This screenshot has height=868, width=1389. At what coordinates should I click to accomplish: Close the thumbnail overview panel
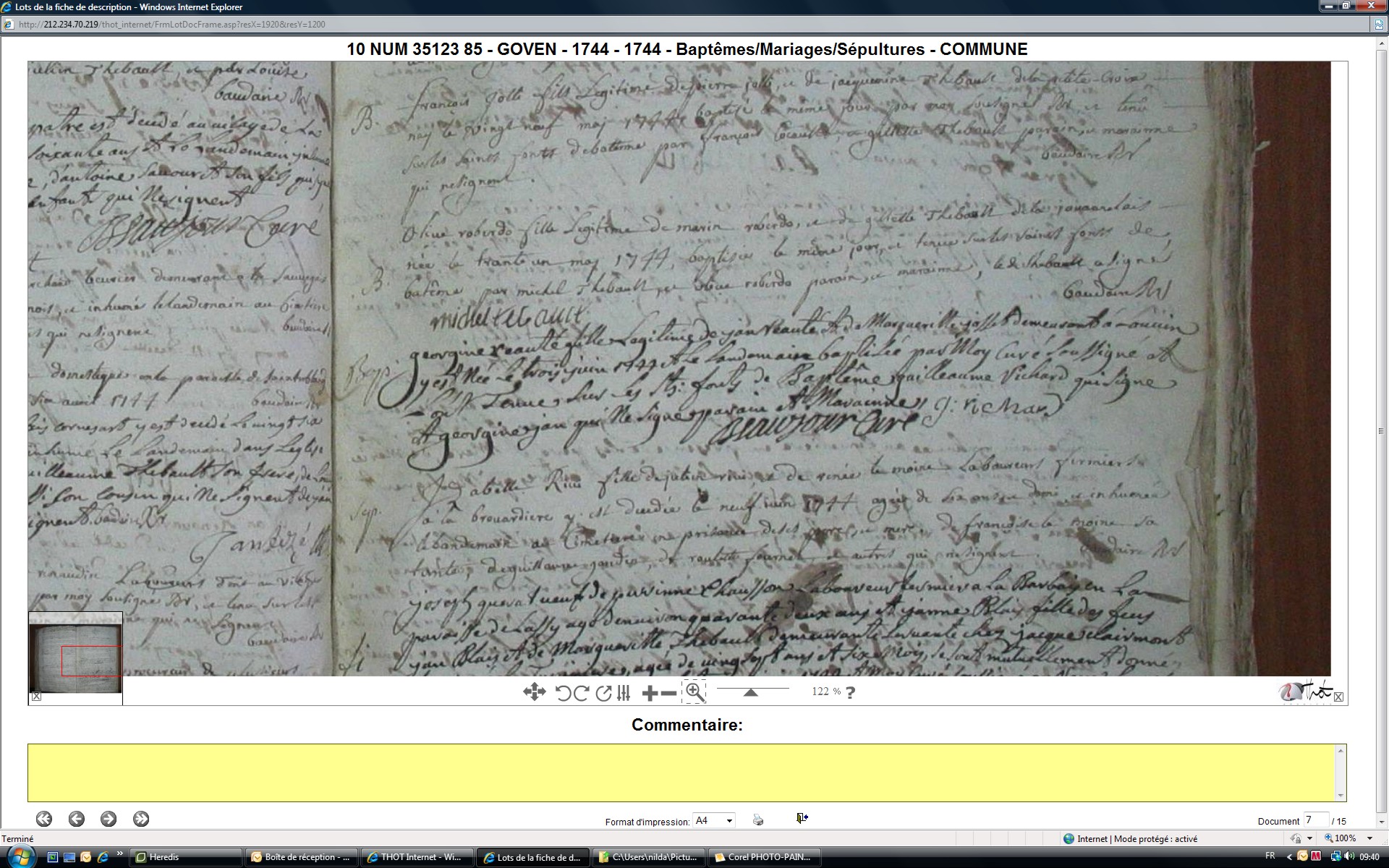36,697
